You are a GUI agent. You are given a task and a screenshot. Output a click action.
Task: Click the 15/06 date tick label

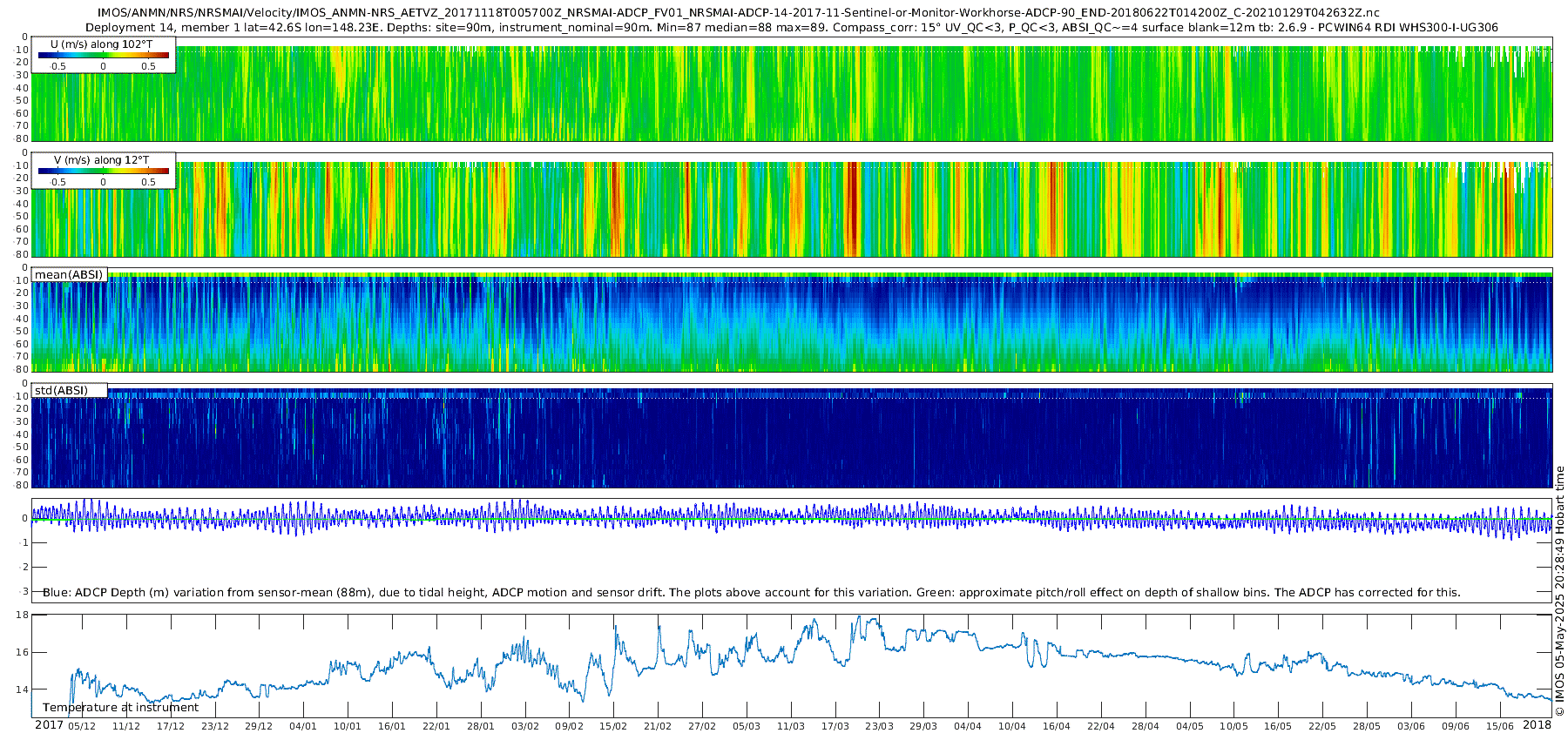coord(1499,726)
